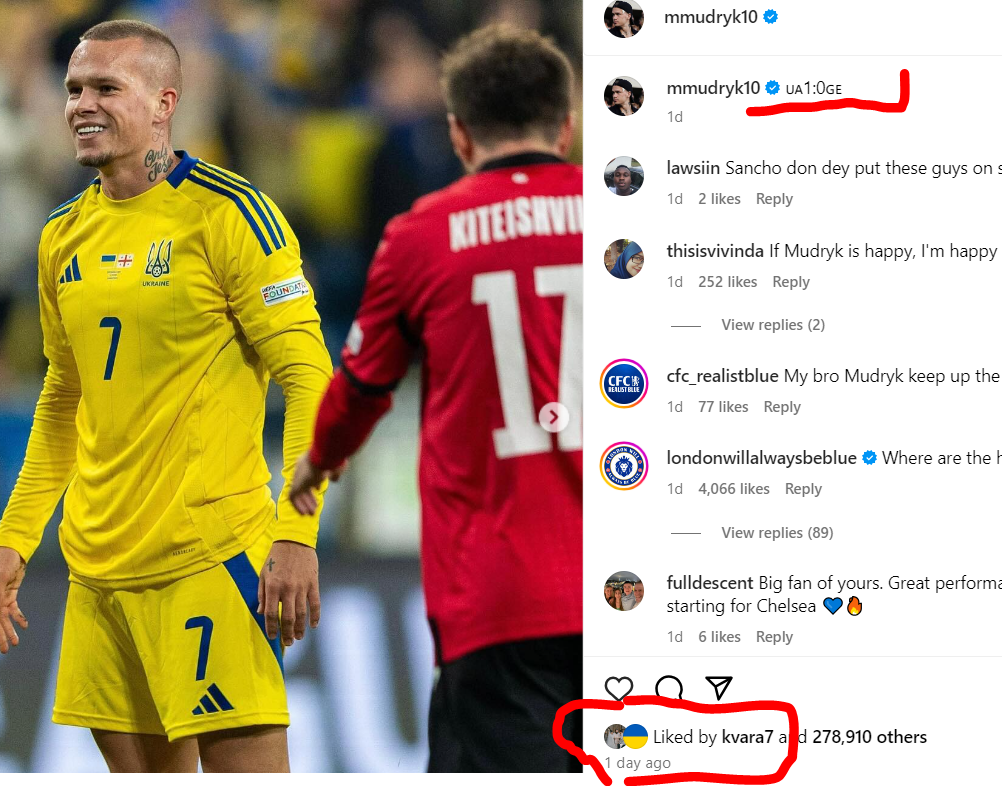
Task: Open mmudryk10 username in header
Action: click(711, 17)
